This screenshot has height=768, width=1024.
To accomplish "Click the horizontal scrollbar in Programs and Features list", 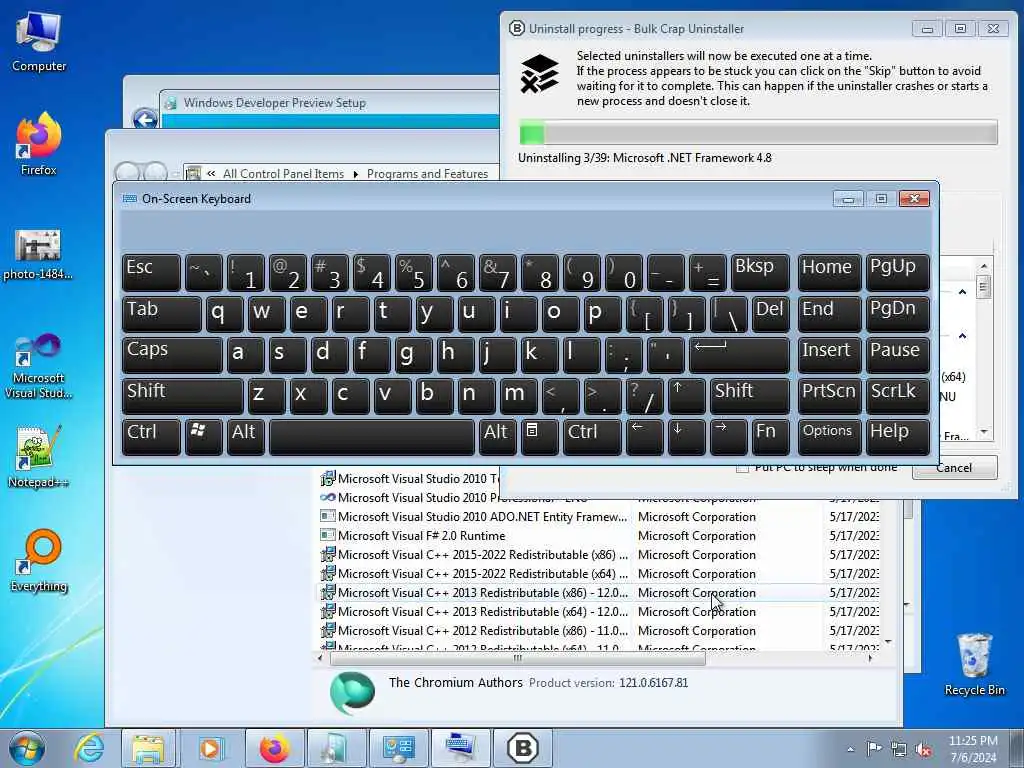I will [x=517, y=658].
